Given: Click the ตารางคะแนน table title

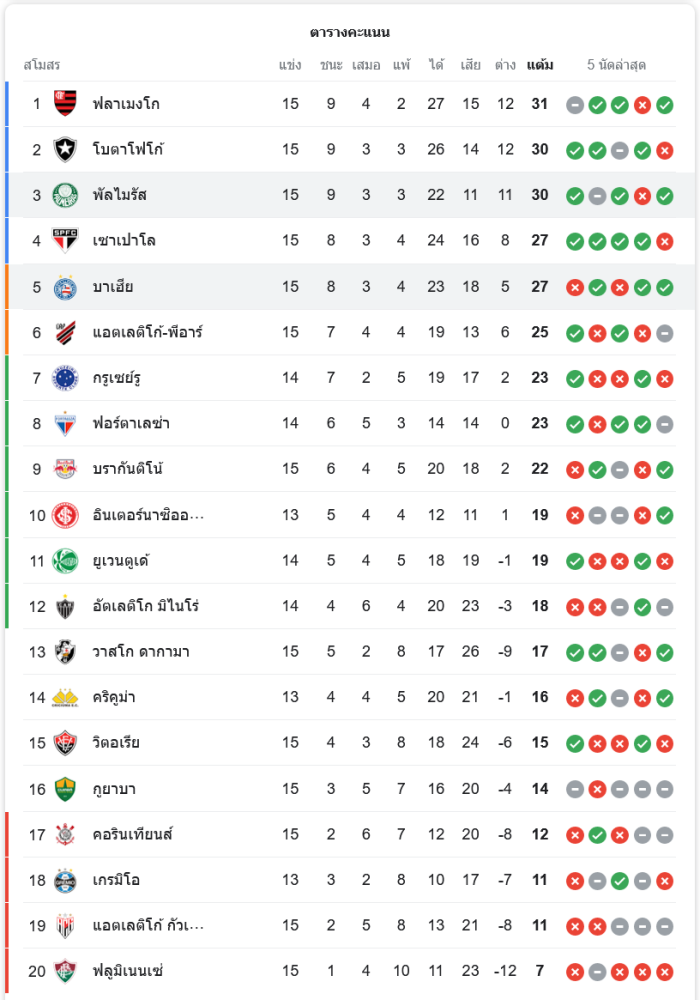Looking at the screenshot, I should point(350,32).
